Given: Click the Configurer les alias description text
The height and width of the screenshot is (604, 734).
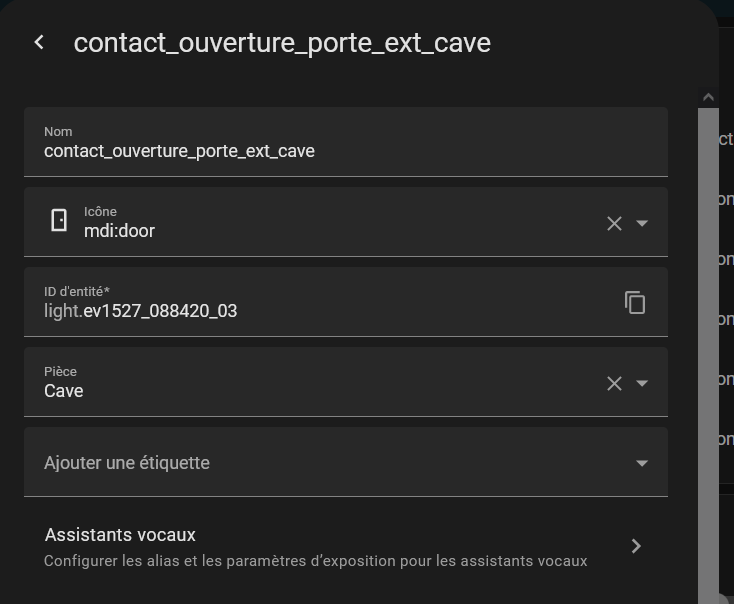Looking at the screenshot, I should [x=315, y=561].
